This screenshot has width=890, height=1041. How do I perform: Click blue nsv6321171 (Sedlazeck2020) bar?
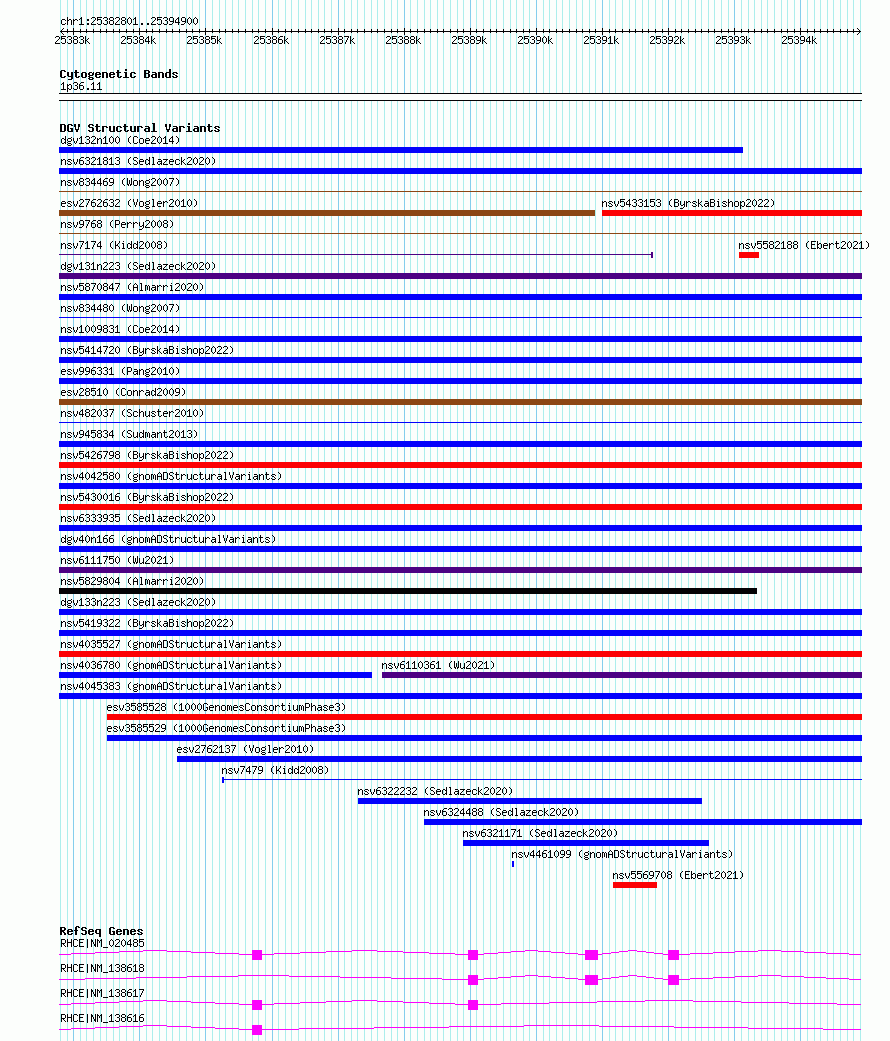point(586,843)
